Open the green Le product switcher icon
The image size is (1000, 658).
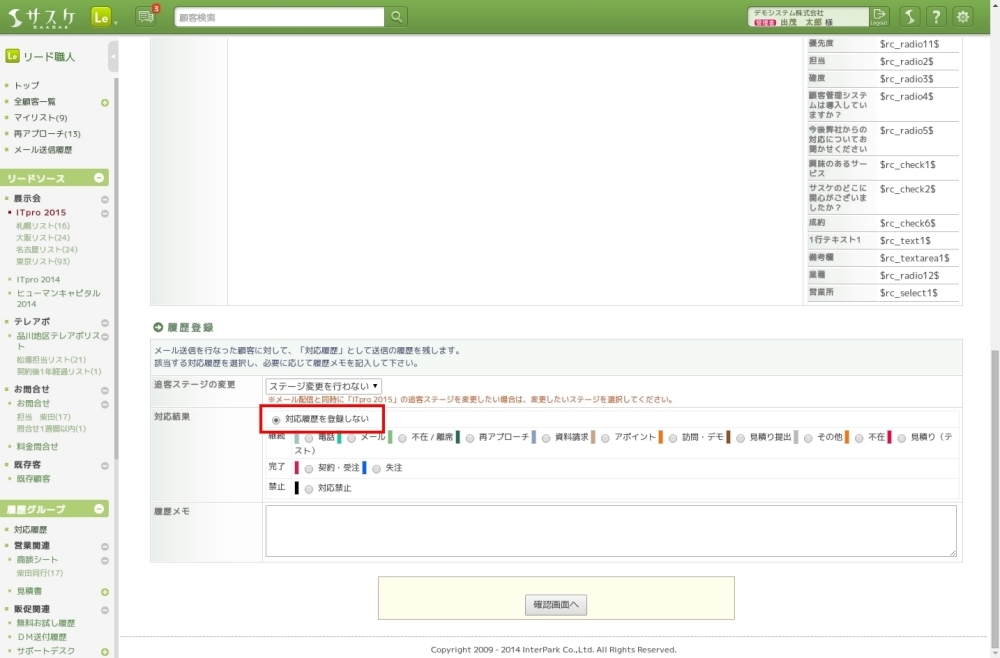(x=101, y=17)
